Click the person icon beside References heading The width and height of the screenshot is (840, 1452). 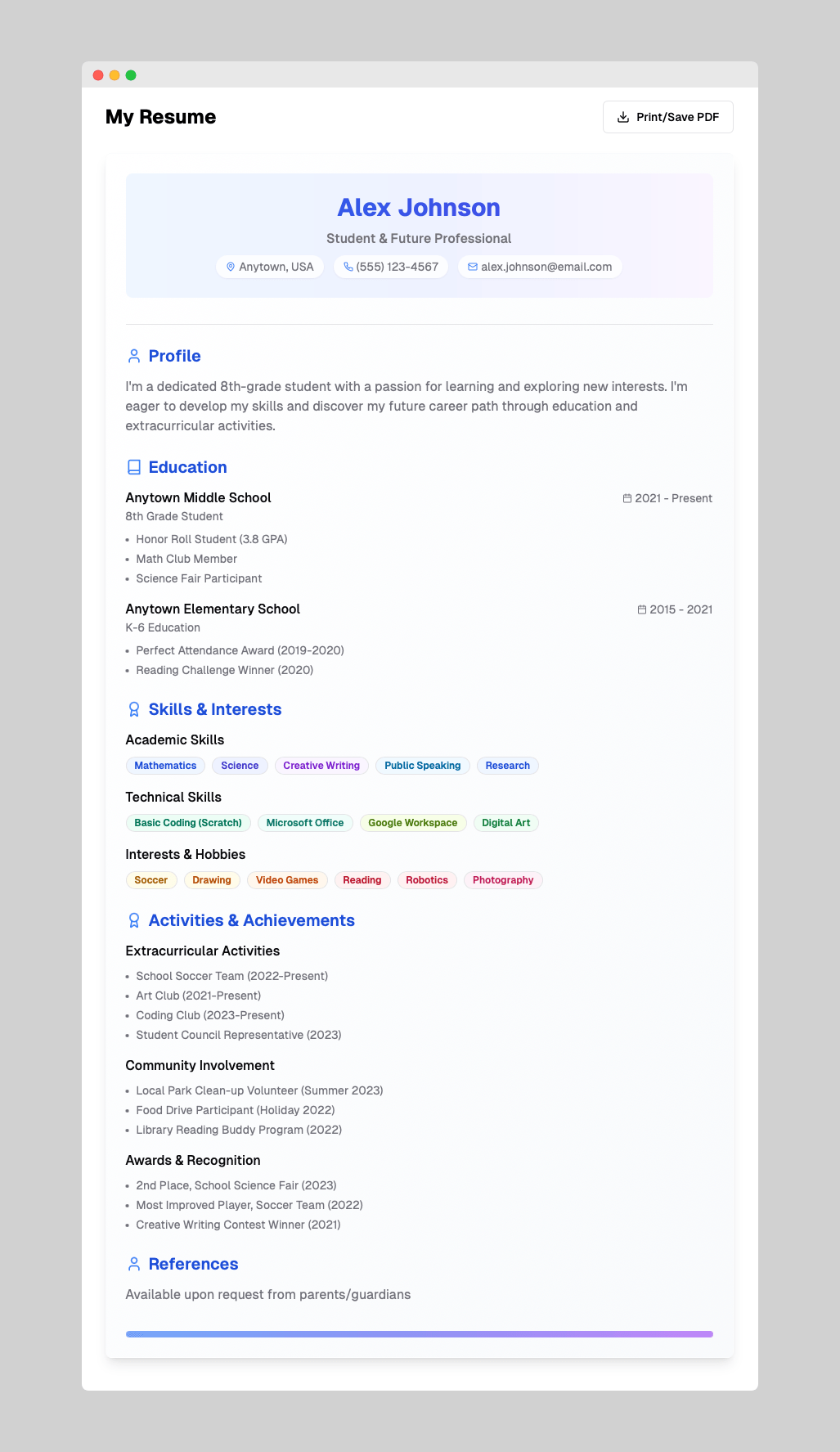pyautogui.click(x=134, y=1264)
